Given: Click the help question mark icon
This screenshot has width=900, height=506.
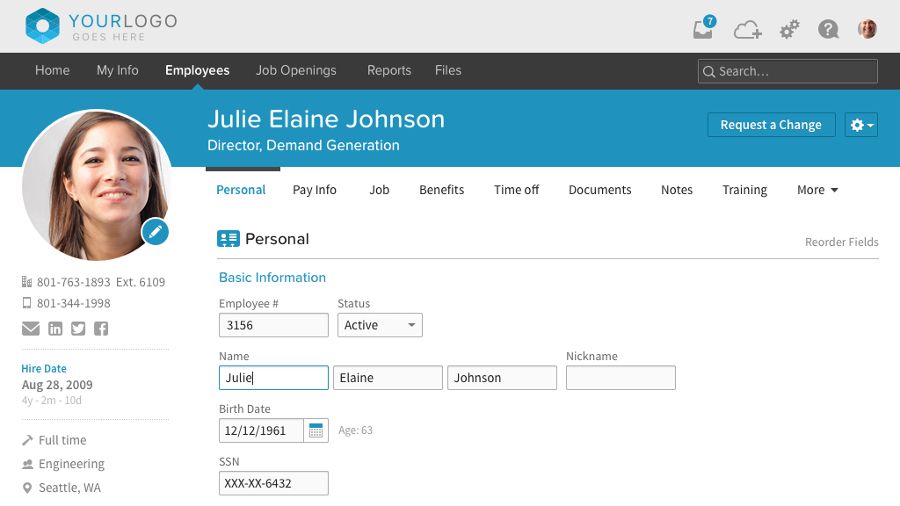Looking at the screenshot, I should pos(828,30).
